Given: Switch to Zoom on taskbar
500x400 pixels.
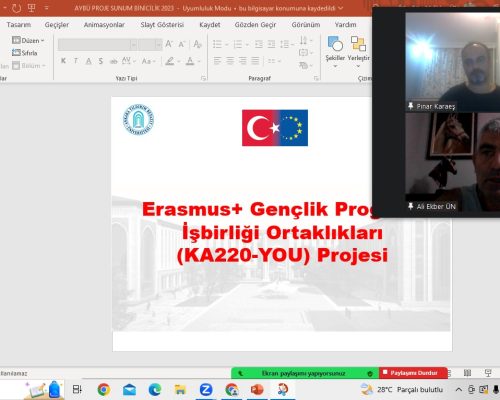Looking at the screenshot, I should pos(206,389).
